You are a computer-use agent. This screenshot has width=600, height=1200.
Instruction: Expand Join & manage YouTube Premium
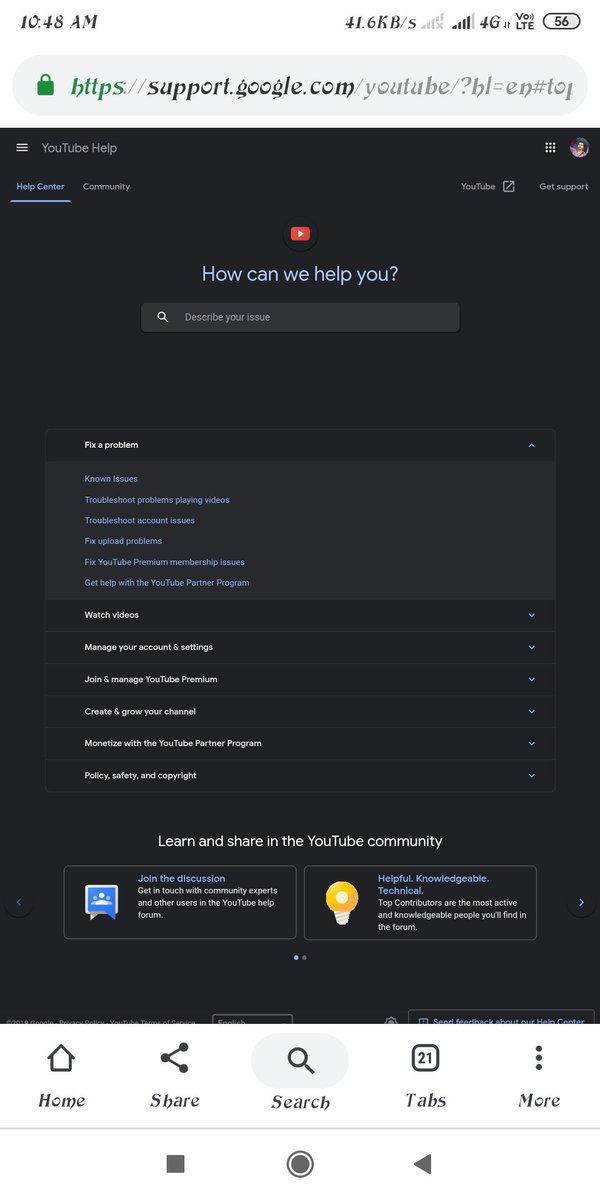(300, 679)
